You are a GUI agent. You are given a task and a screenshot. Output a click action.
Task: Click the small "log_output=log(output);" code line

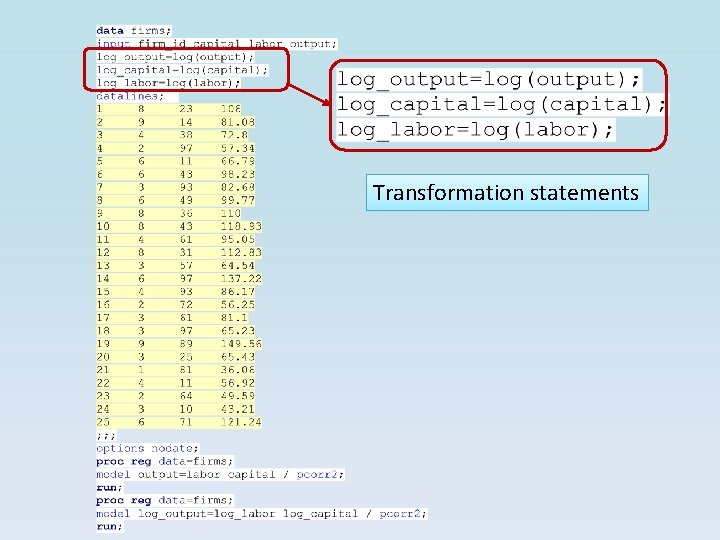[x=175, y=57]
